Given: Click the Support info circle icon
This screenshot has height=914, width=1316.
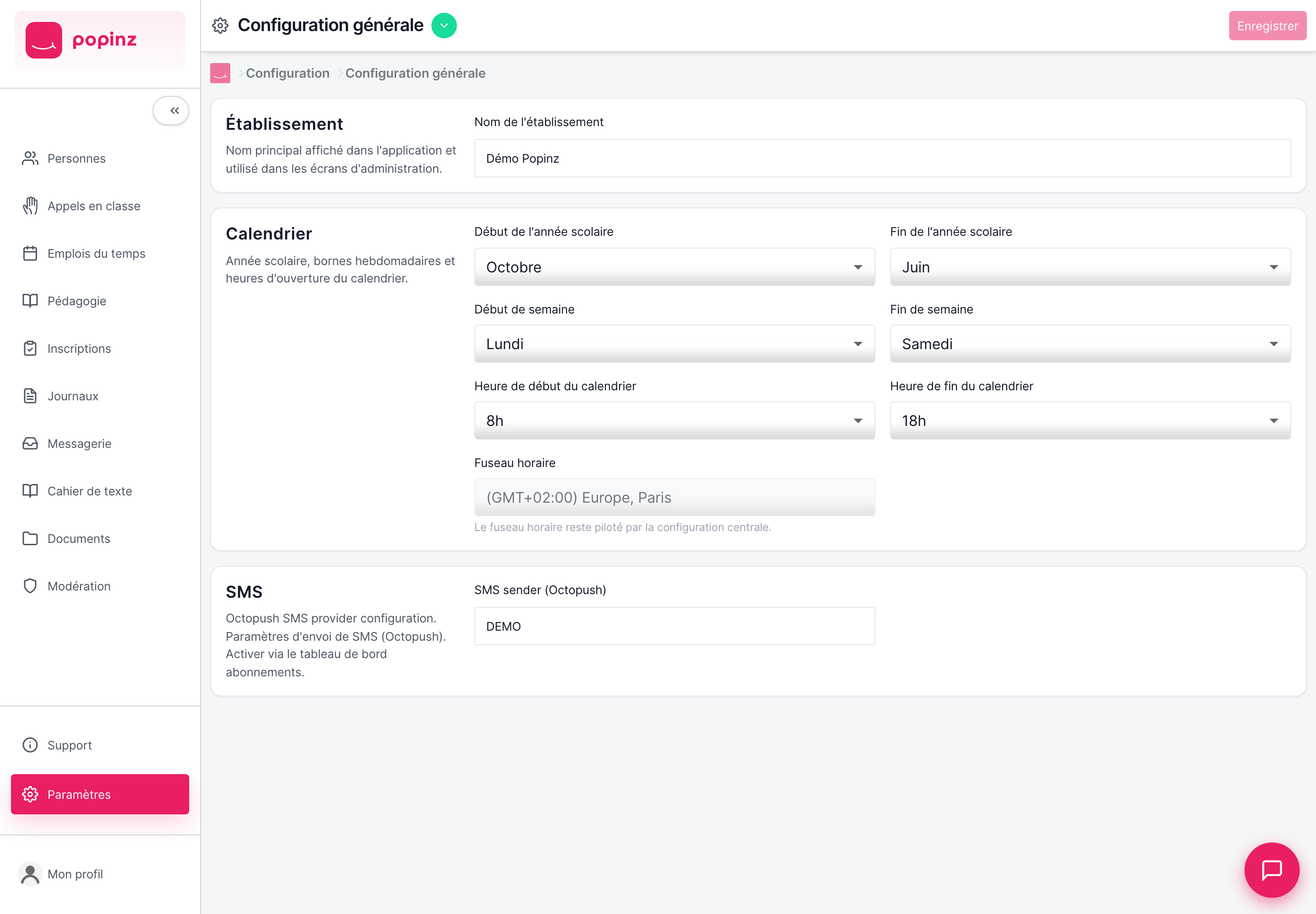Looking at the screenshot, I should click(x=30, y=744).
